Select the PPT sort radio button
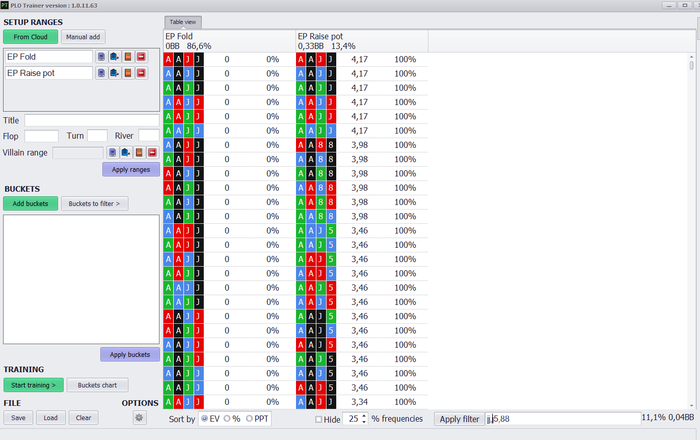 (x=249, y=419)
